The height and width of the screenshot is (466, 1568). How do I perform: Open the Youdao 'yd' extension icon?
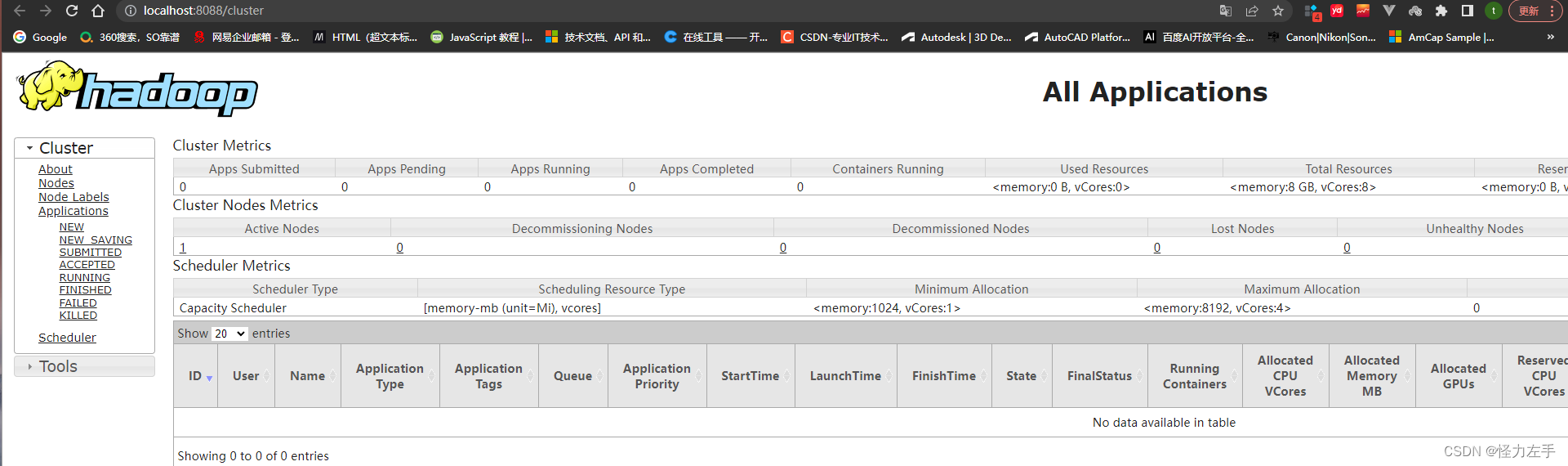[x=1337, y=11]
